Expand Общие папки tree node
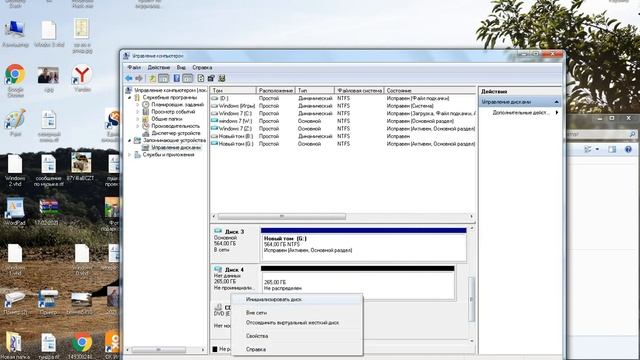Image resolution: width=640 pixels, height=360 pixels. tap(138, 119)
